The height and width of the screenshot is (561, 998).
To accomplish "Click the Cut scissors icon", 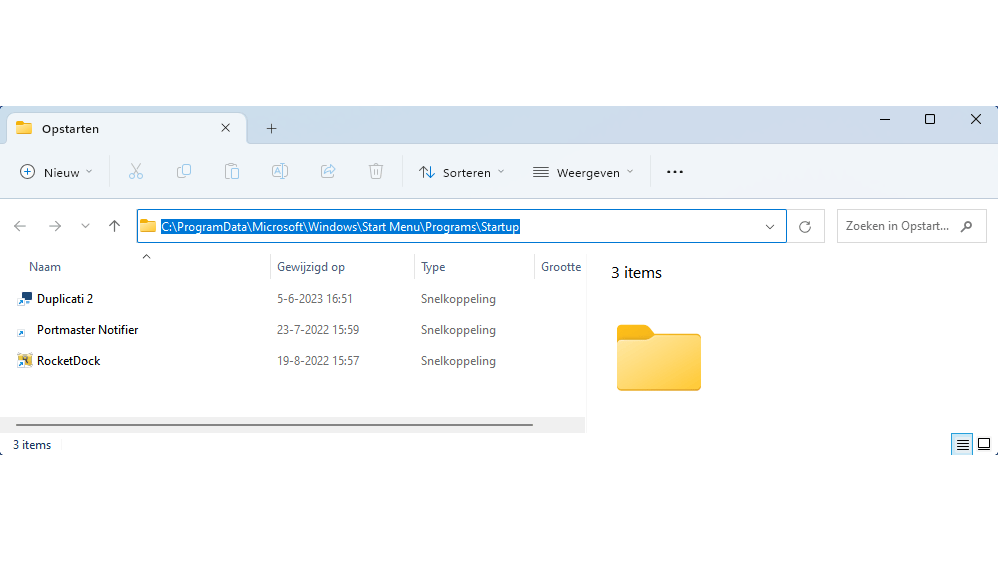I will (x=136, y=172).
